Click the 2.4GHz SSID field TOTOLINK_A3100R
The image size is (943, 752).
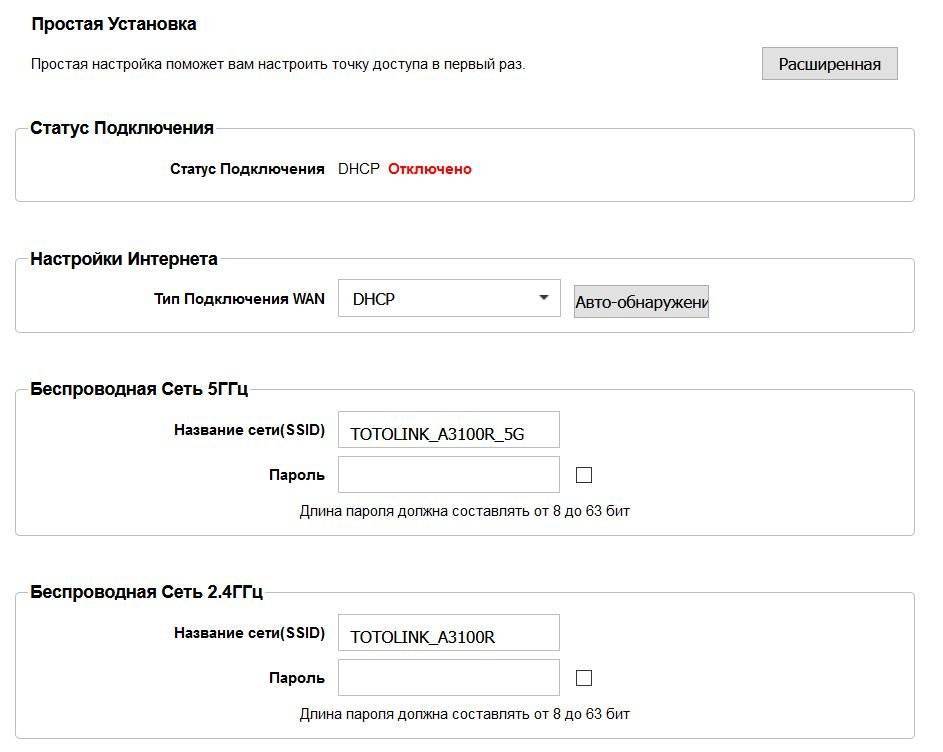point(448,634)
